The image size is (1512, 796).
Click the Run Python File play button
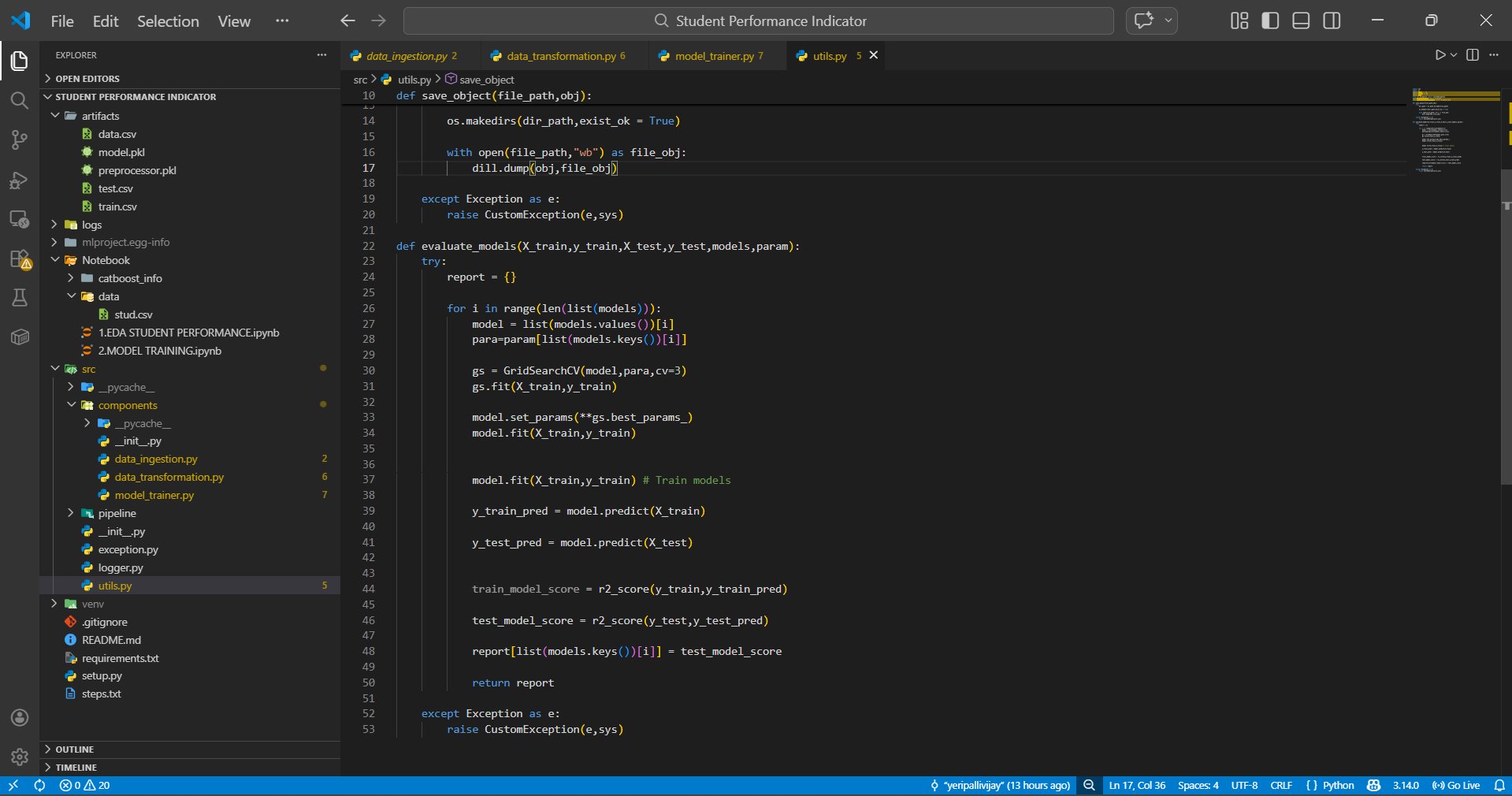click(x=1440, y=55)
